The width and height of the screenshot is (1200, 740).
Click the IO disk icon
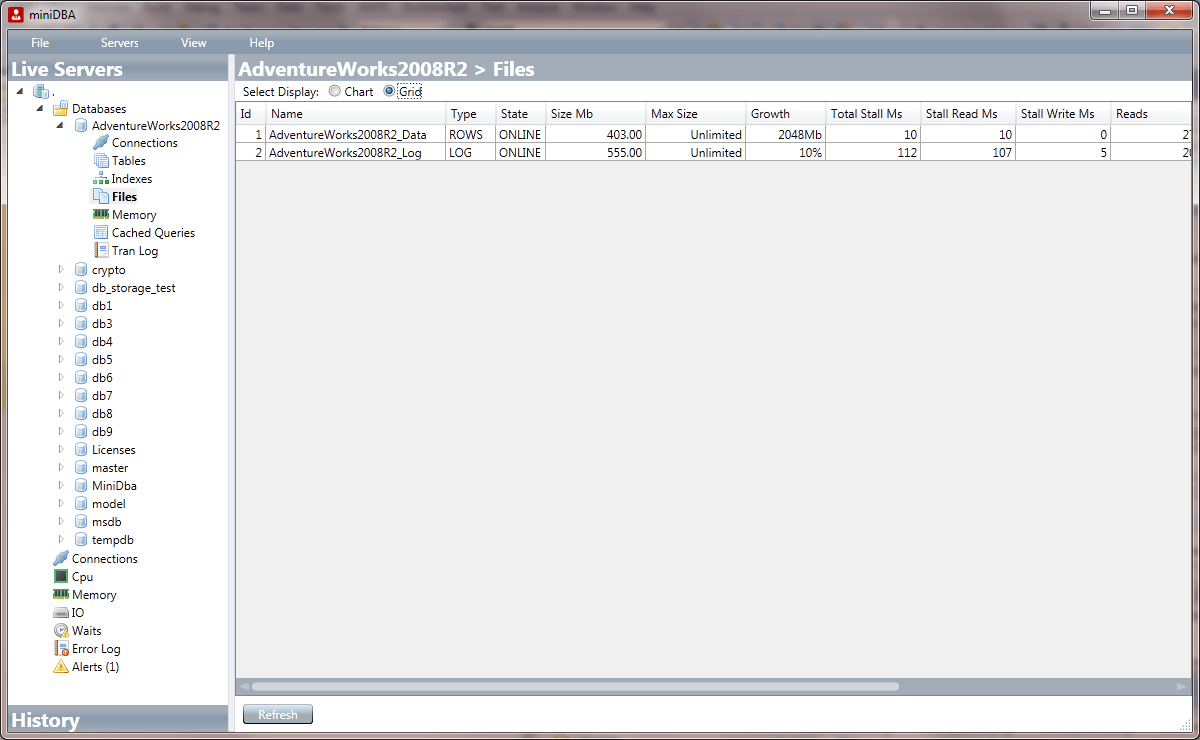click(x=61, y=613)
